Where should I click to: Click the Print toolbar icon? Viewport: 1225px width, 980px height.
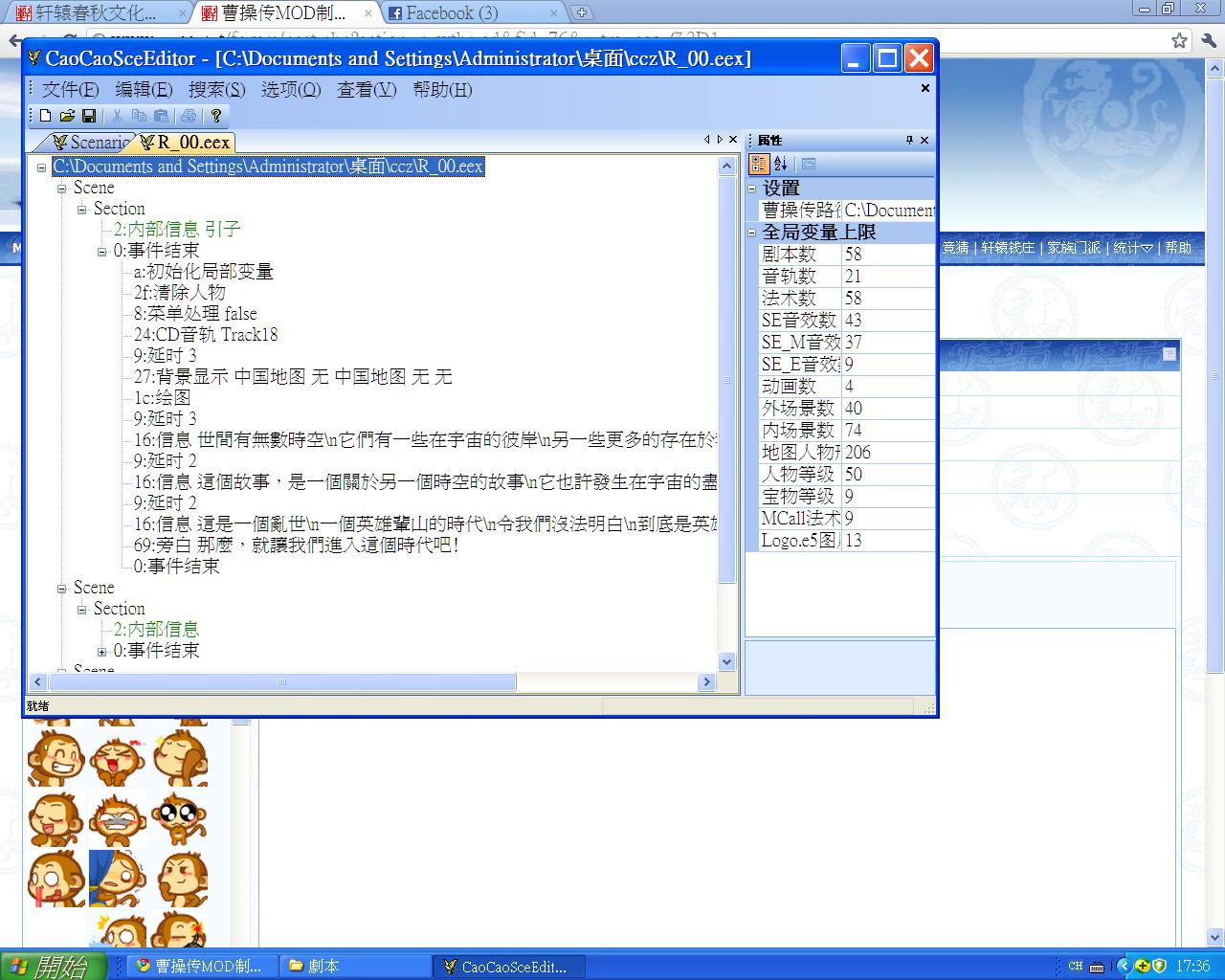tap(189, 116)
